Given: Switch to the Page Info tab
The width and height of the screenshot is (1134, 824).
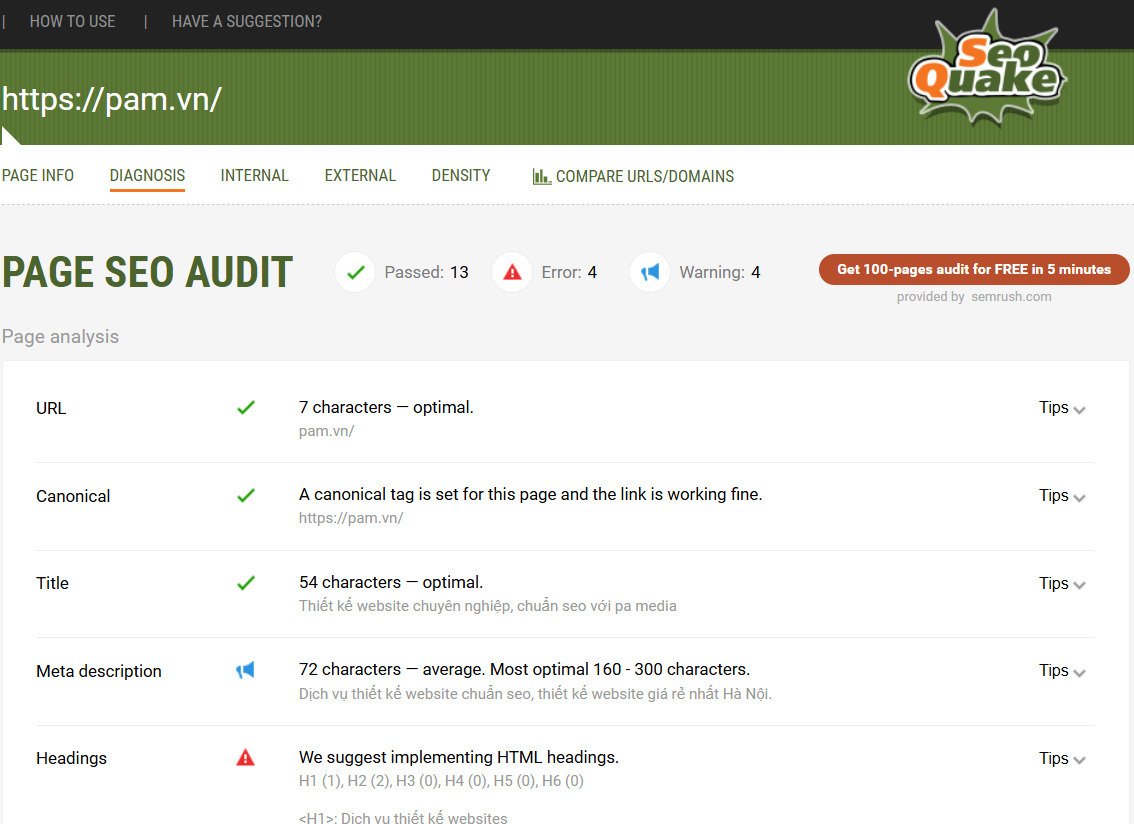Looking at the screenshot, I should [38, 176].
